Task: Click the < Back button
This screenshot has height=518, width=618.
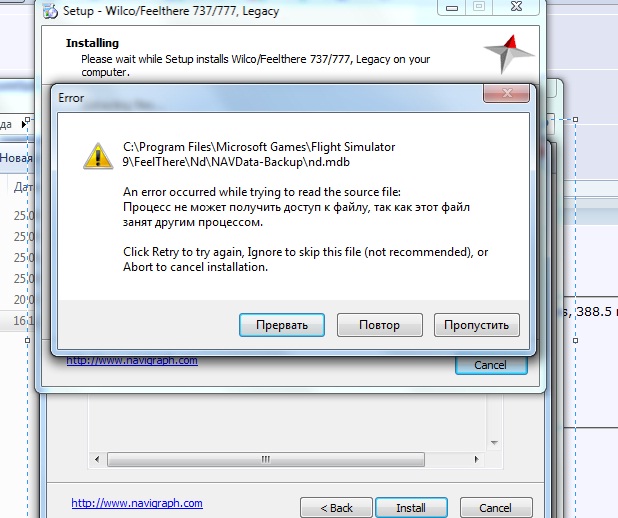Action: [x=336, y=508]
